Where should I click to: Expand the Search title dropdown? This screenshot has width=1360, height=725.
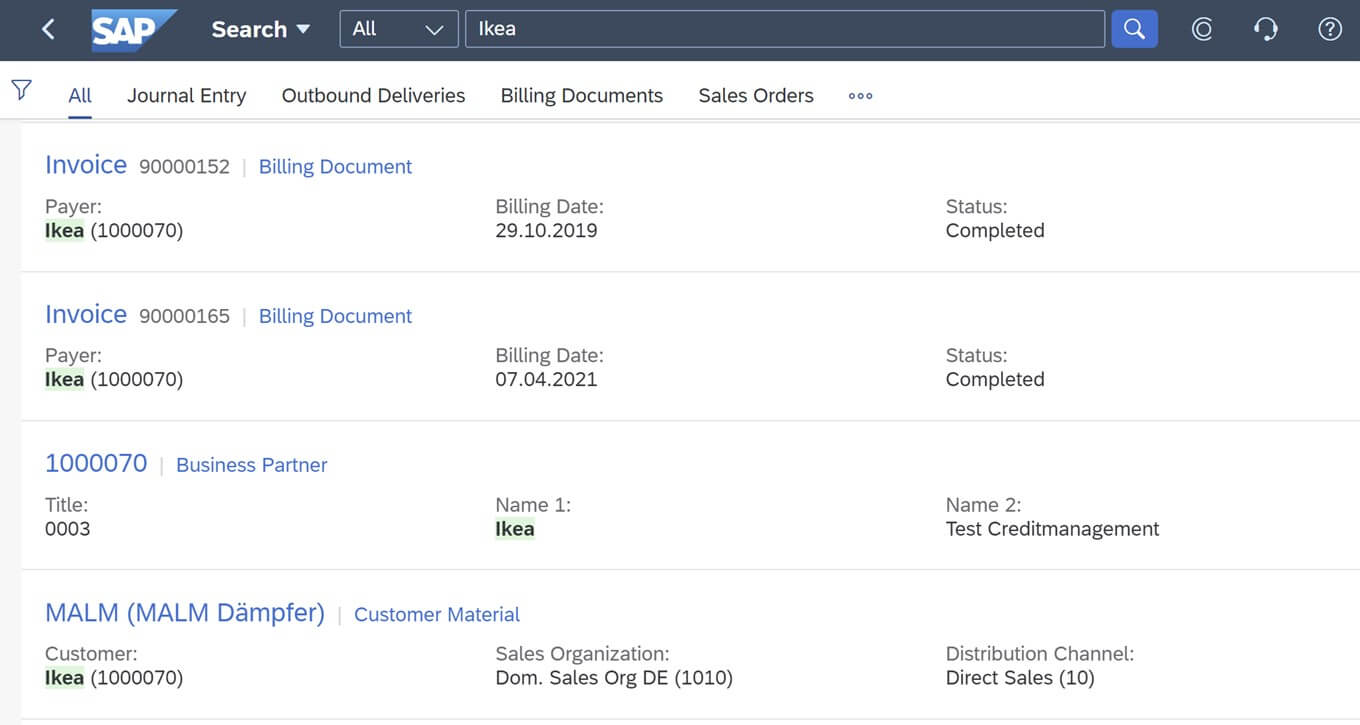[x=260, y=30]
